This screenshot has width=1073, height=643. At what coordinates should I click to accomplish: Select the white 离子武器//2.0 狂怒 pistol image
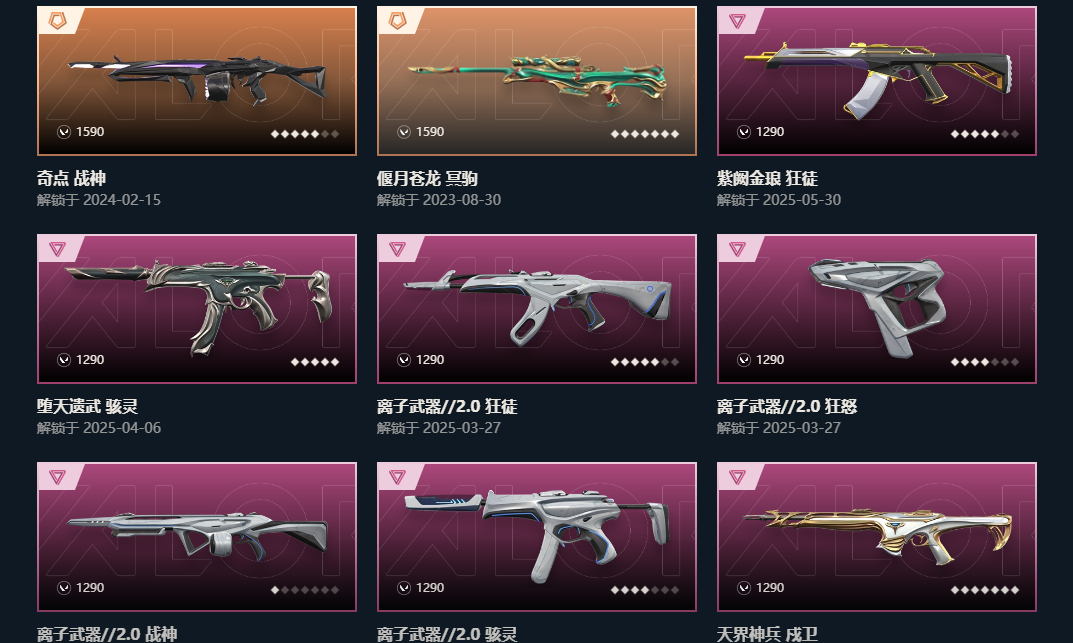[x=877, y=306]
